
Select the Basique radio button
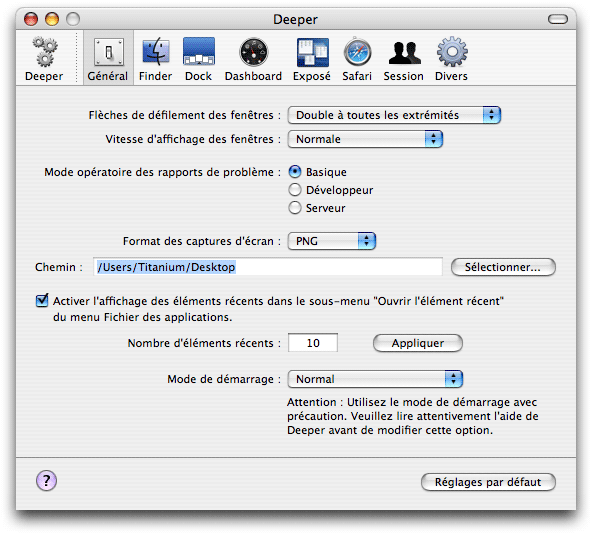(295, 172)
